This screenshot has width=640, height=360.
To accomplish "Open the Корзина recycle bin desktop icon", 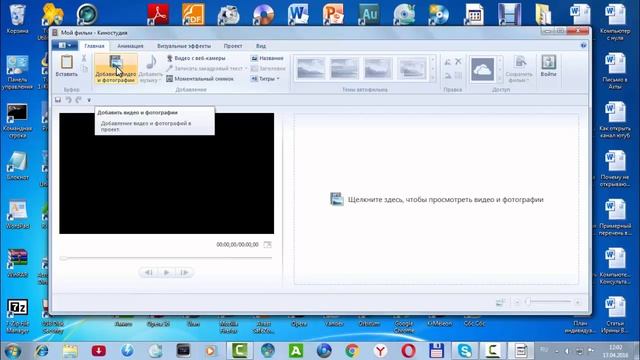I will pos(18,19).
